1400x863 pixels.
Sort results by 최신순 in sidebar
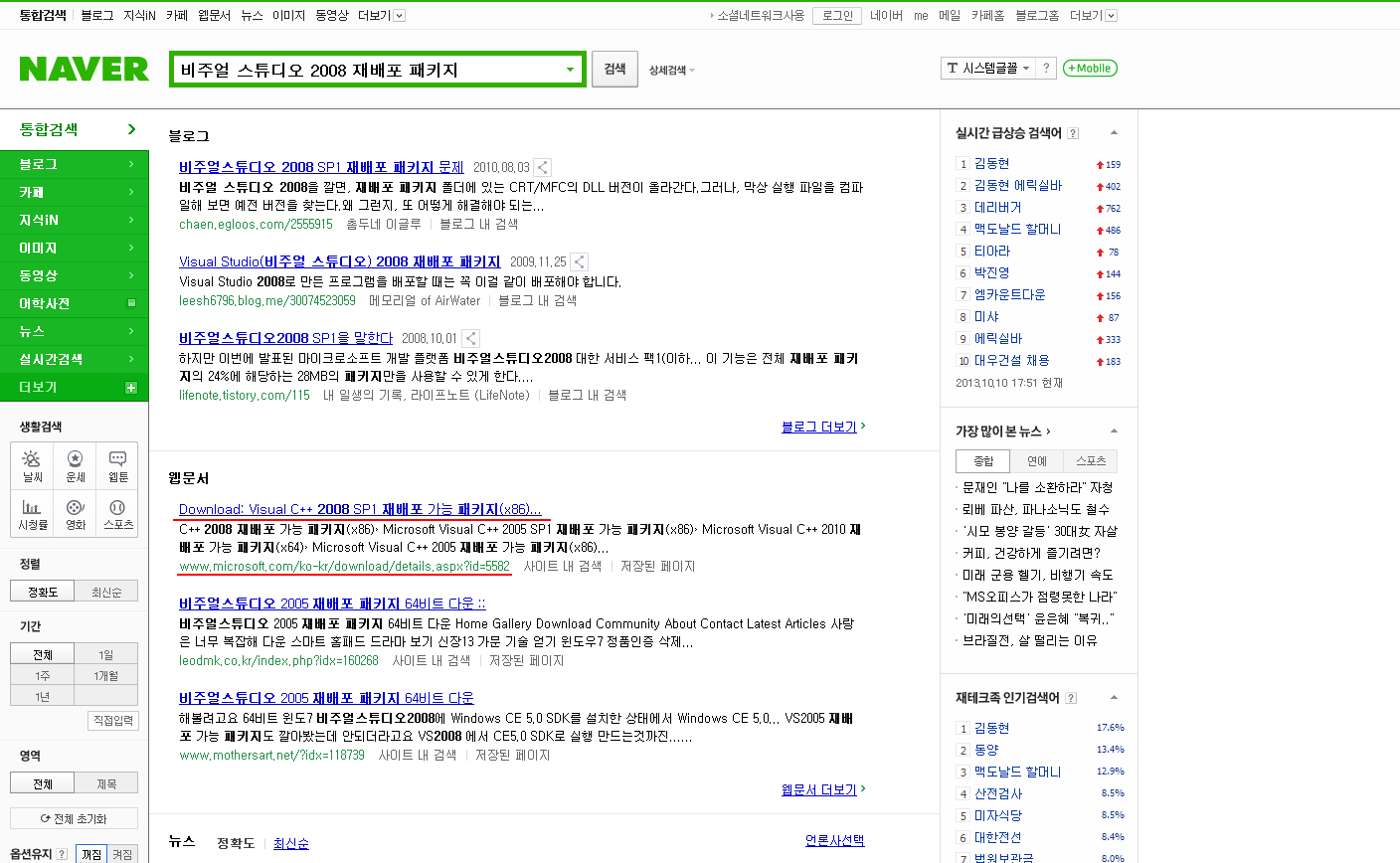[x=106, y=592]
